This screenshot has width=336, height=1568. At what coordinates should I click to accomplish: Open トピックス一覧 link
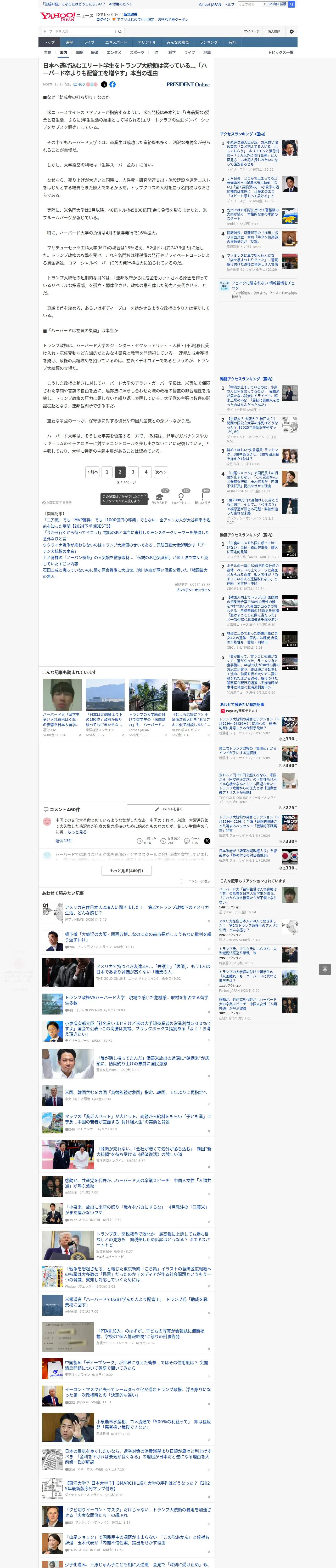(281, 52)
